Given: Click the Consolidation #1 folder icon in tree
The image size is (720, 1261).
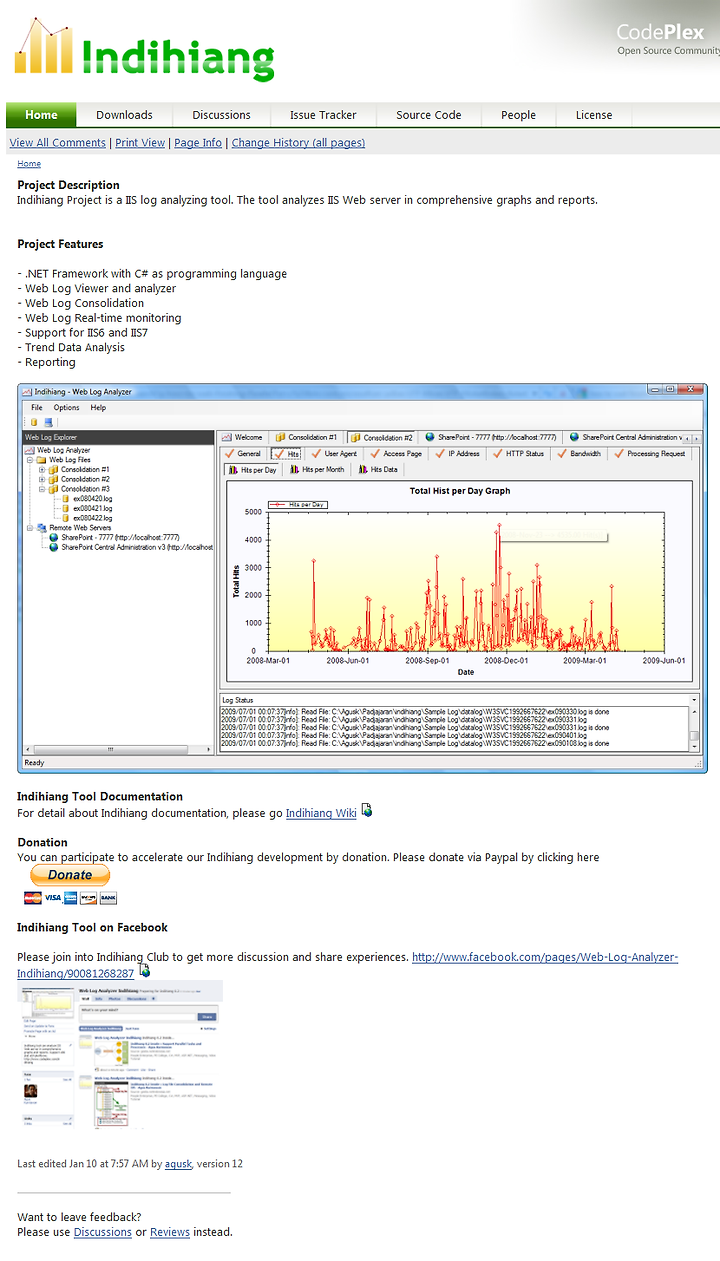Looking at the screenshot, I should [x=54, y=470].
